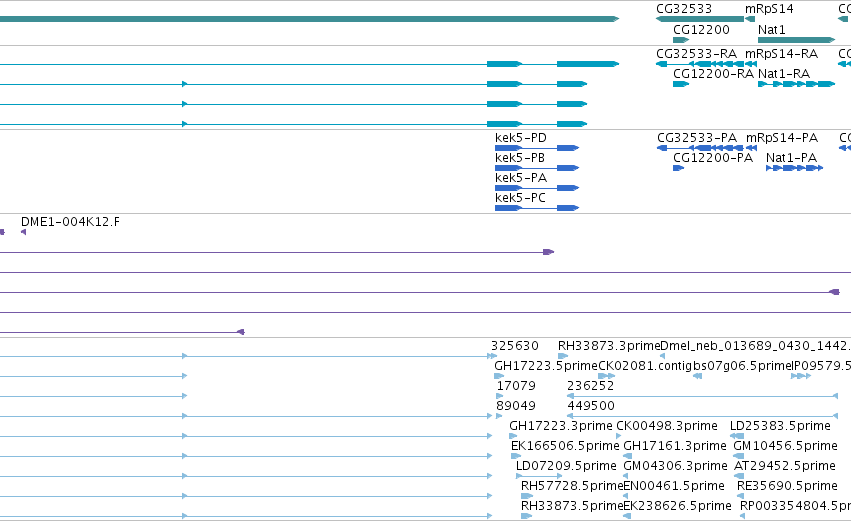Image resolution: width=851 pixels, height=521 pixels.
Task: Click the mRpS14-PA CDS label
Action: coord(782,138)
